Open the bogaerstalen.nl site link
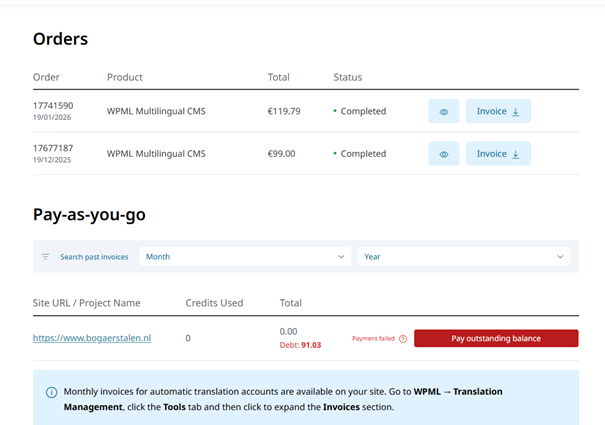Viewport: 605px width, 425px height. [92, 338]
